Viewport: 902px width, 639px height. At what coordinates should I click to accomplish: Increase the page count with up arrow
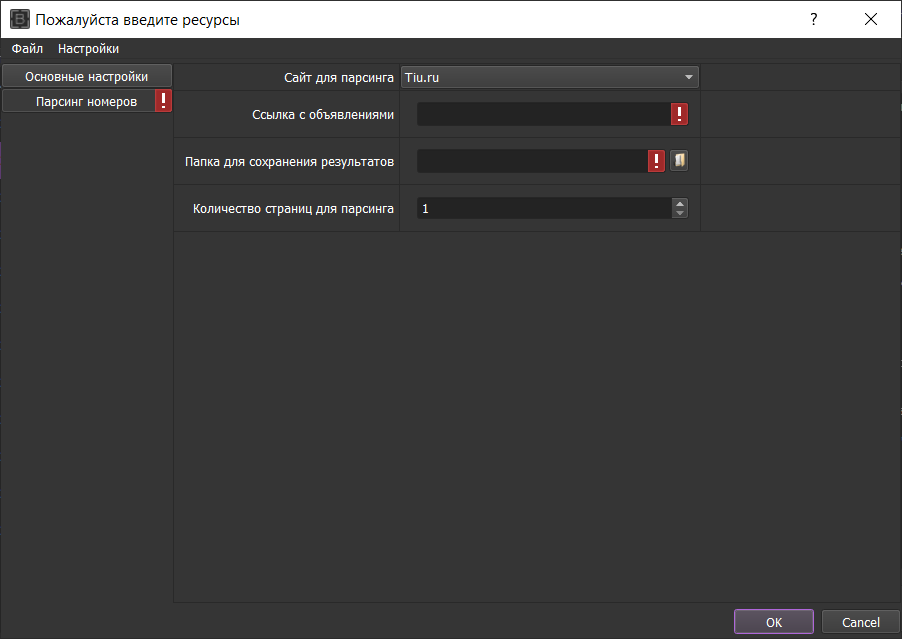tap(680, 203)
